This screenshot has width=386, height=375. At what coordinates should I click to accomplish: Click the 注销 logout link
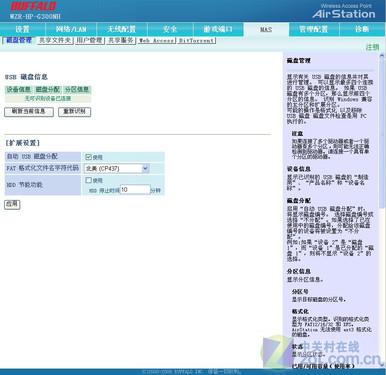click(372, 47)
